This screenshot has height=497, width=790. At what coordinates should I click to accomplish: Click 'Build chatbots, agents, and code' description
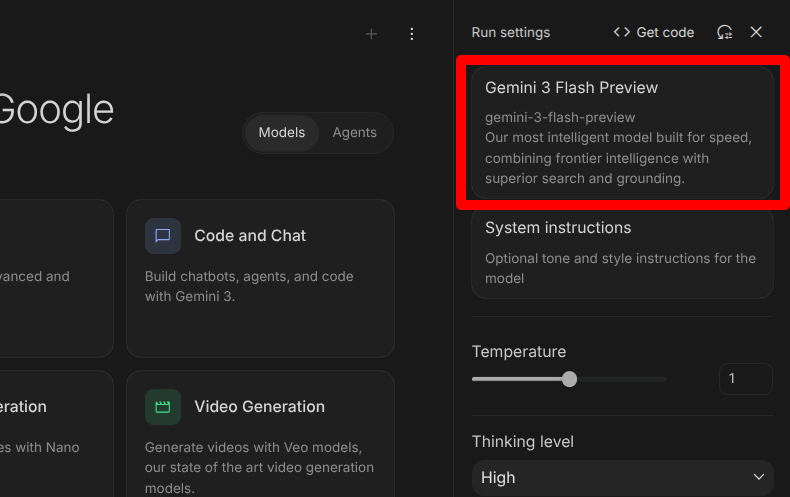249,286
